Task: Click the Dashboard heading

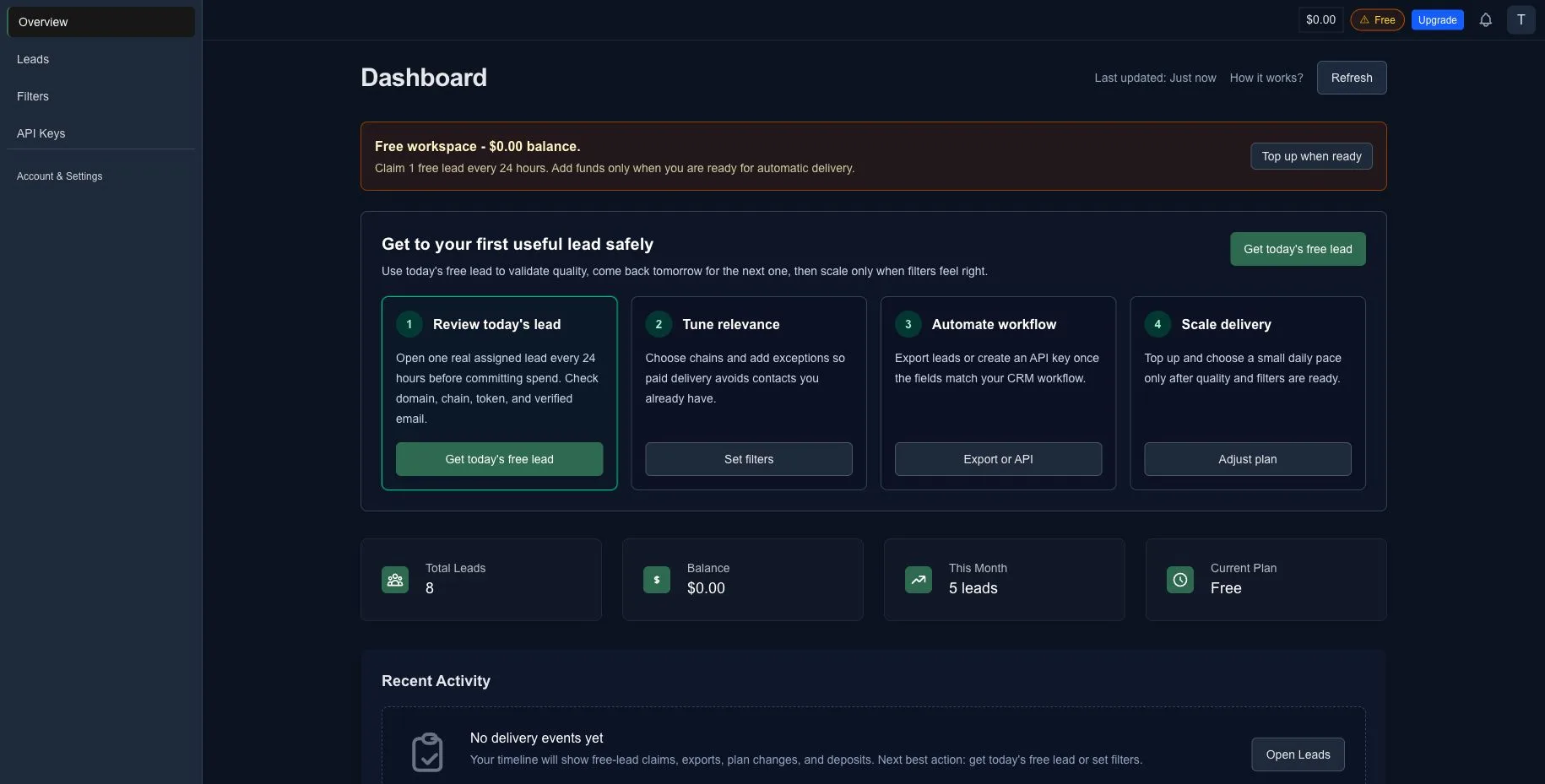Action: [424, 78]
